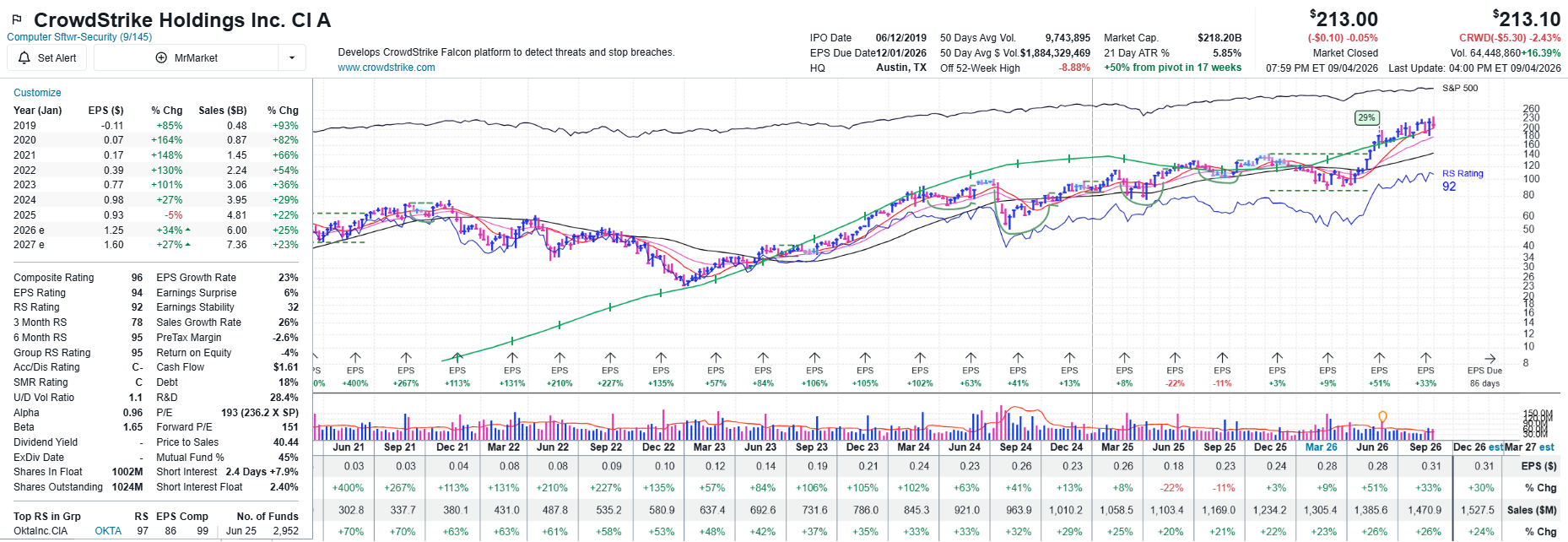1568x542 pixels.
Task: Open the Computer Sftwr-Security industry group link
Action: point(79,37)
